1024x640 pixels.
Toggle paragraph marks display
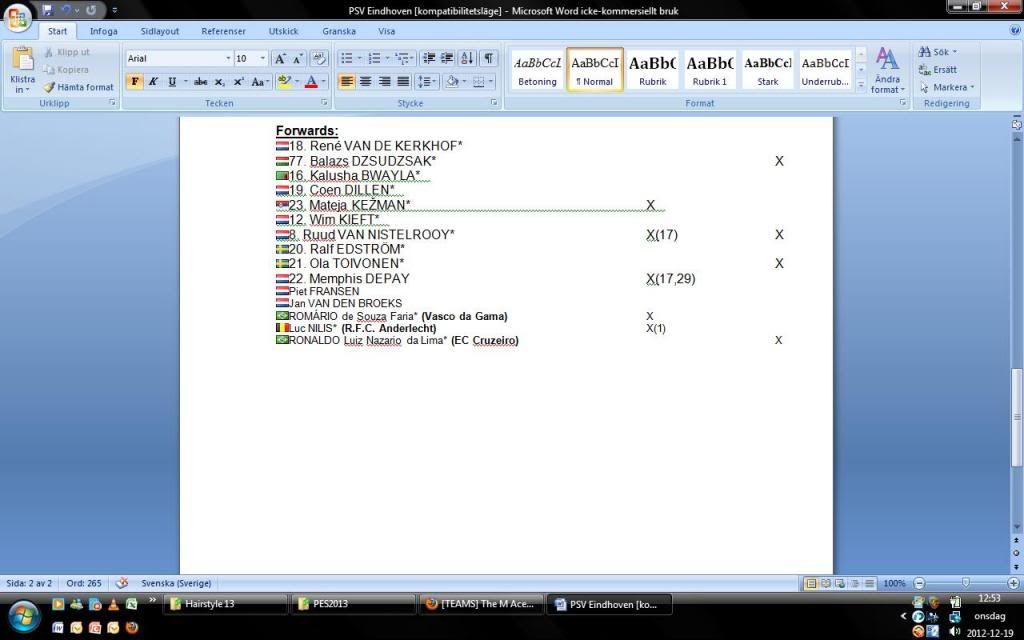488,59
